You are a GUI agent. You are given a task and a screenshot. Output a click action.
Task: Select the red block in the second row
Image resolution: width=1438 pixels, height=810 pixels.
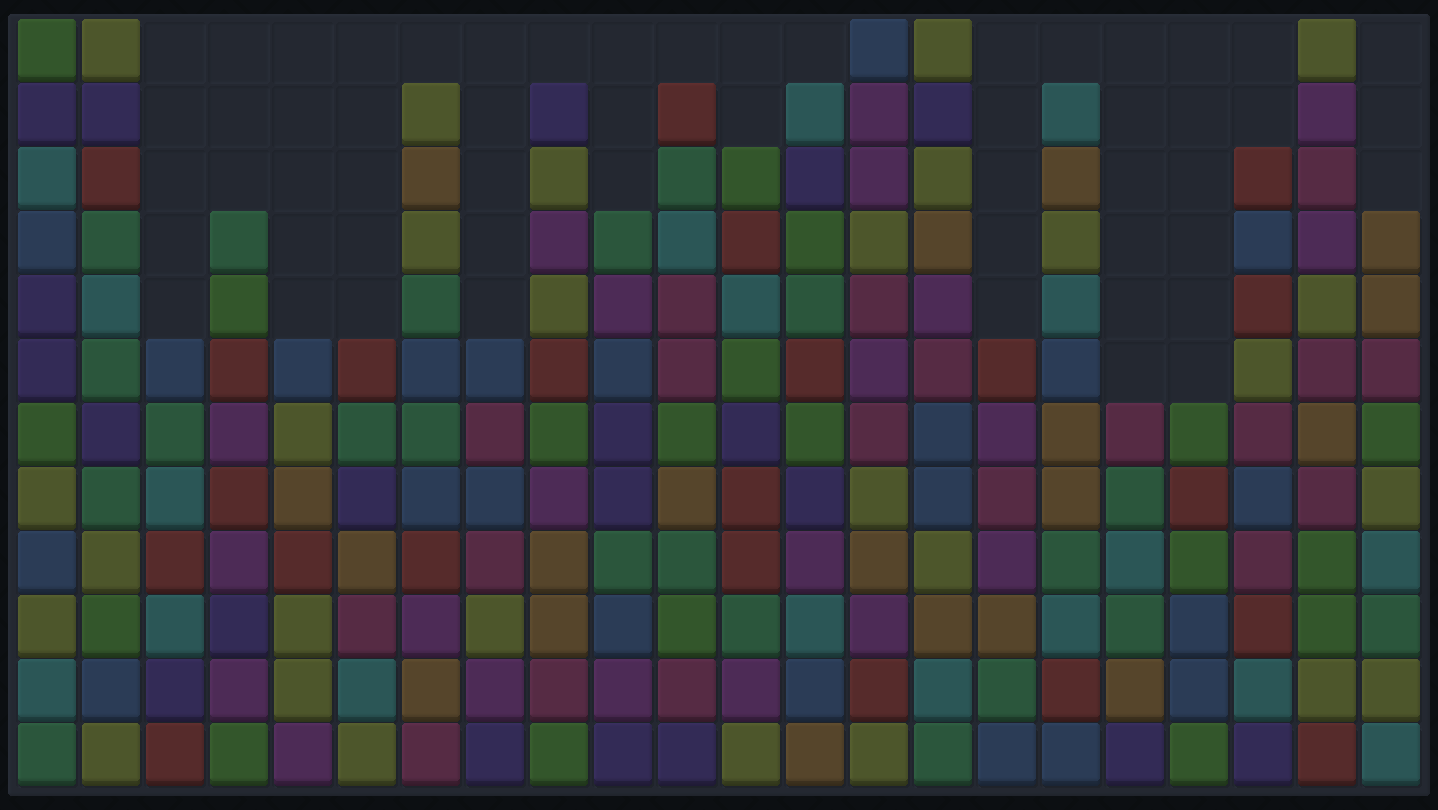coord(687,113)
